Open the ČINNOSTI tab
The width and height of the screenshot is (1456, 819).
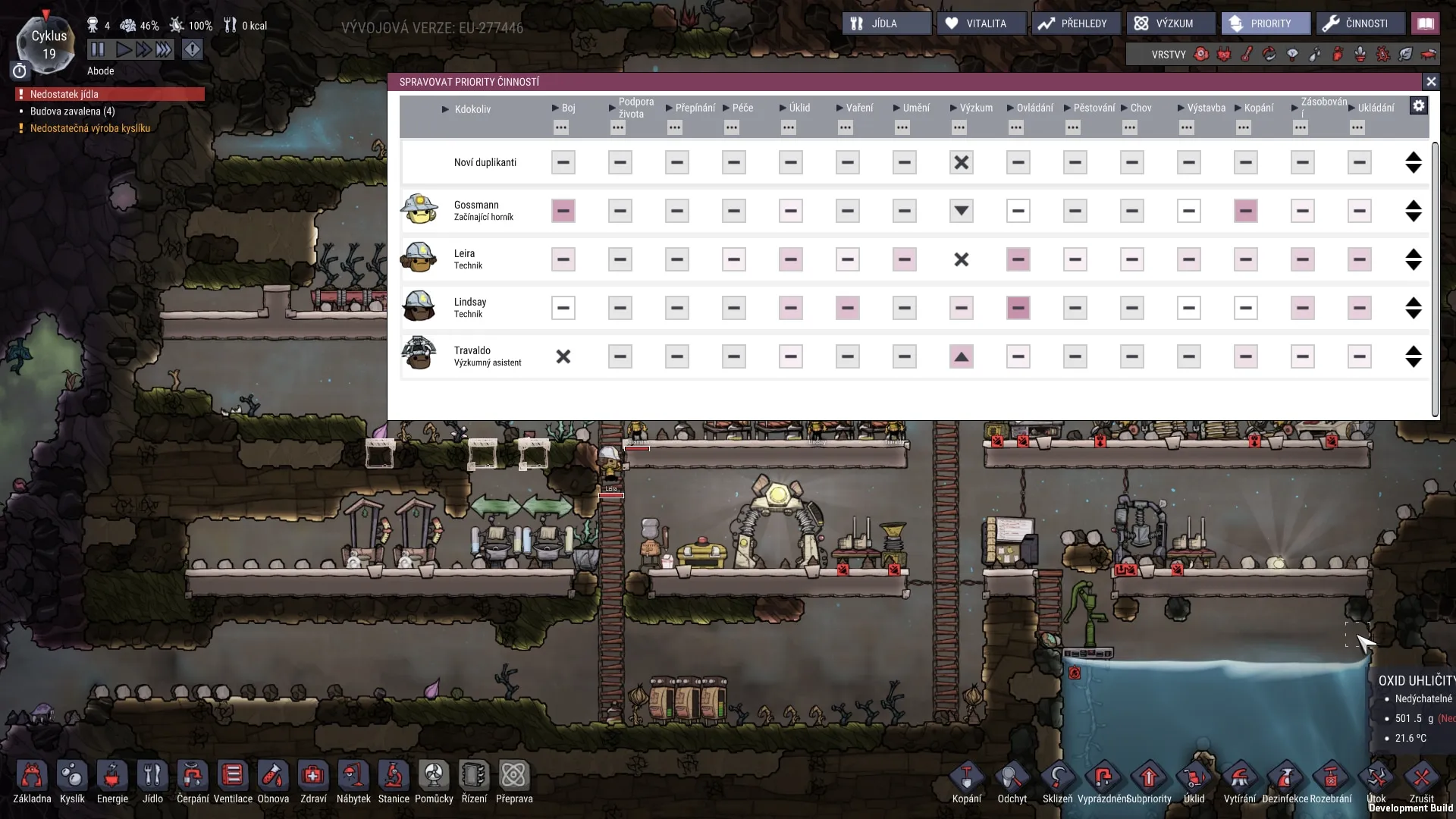coord(1360,24)
